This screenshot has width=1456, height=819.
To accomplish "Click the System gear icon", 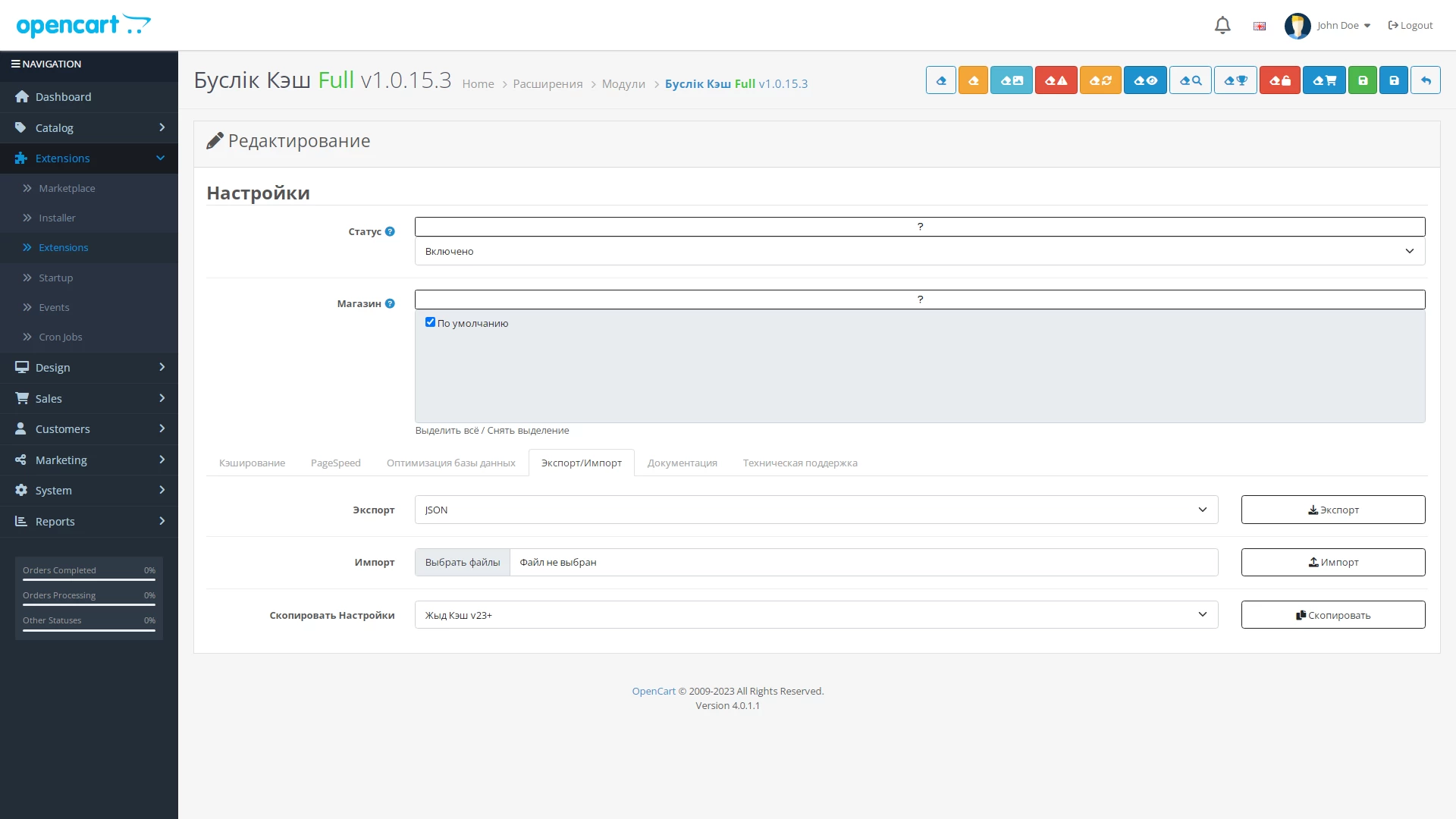I will tap(21, 490).
